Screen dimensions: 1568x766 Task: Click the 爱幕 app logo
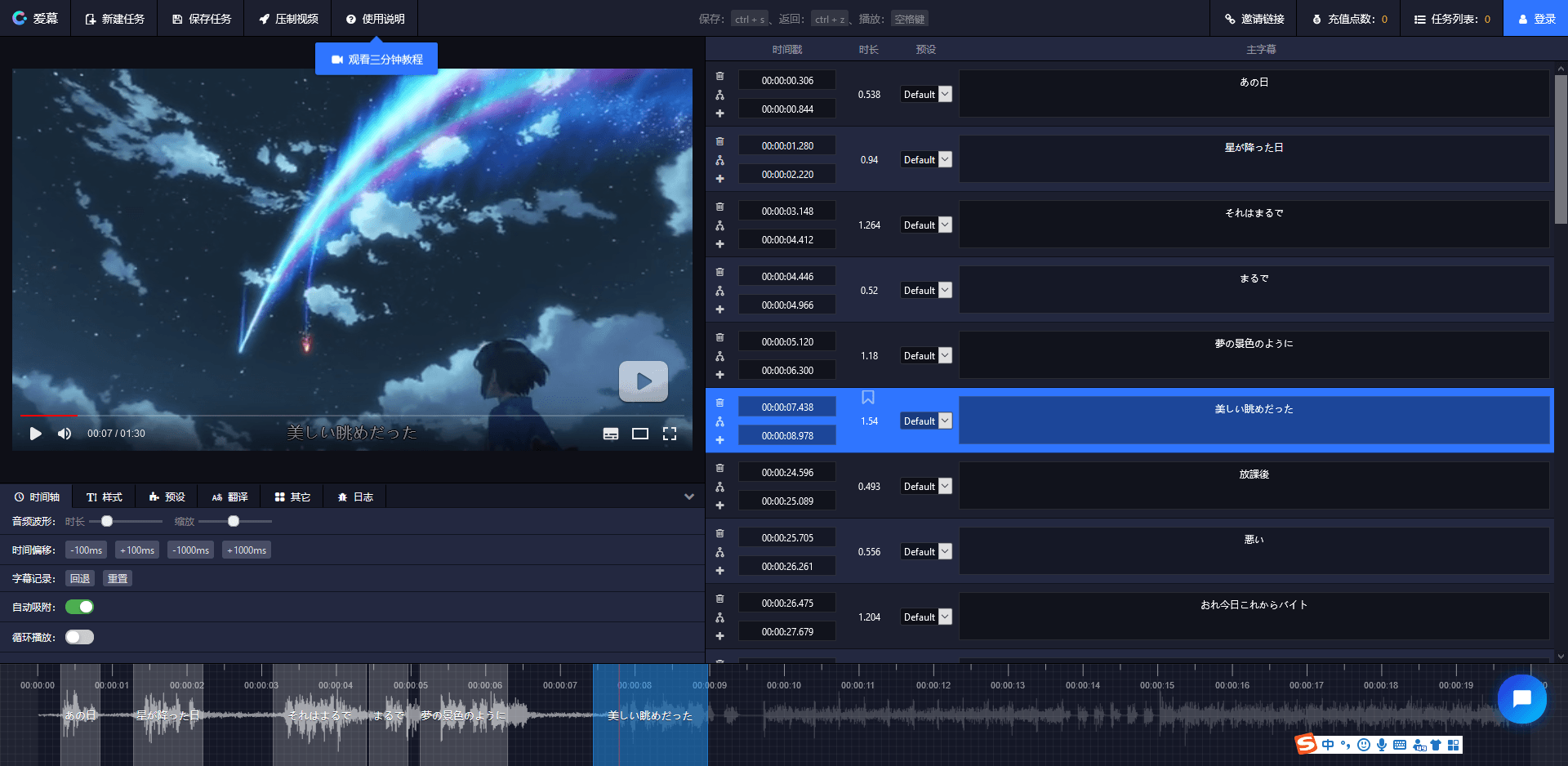coord(35,18)
